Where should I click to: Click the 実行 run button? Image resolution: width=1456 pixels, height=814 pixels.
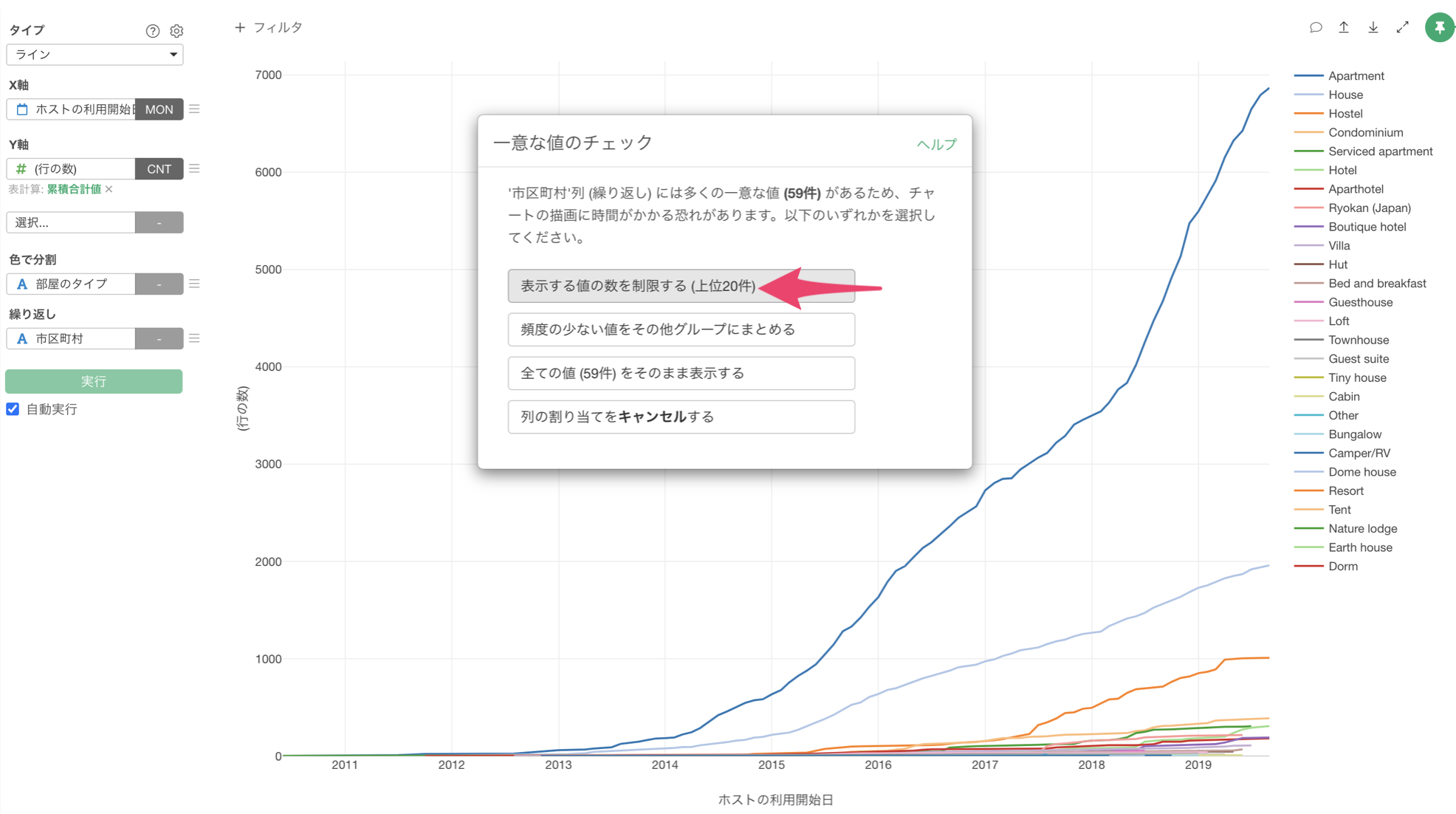click(94, 381)
